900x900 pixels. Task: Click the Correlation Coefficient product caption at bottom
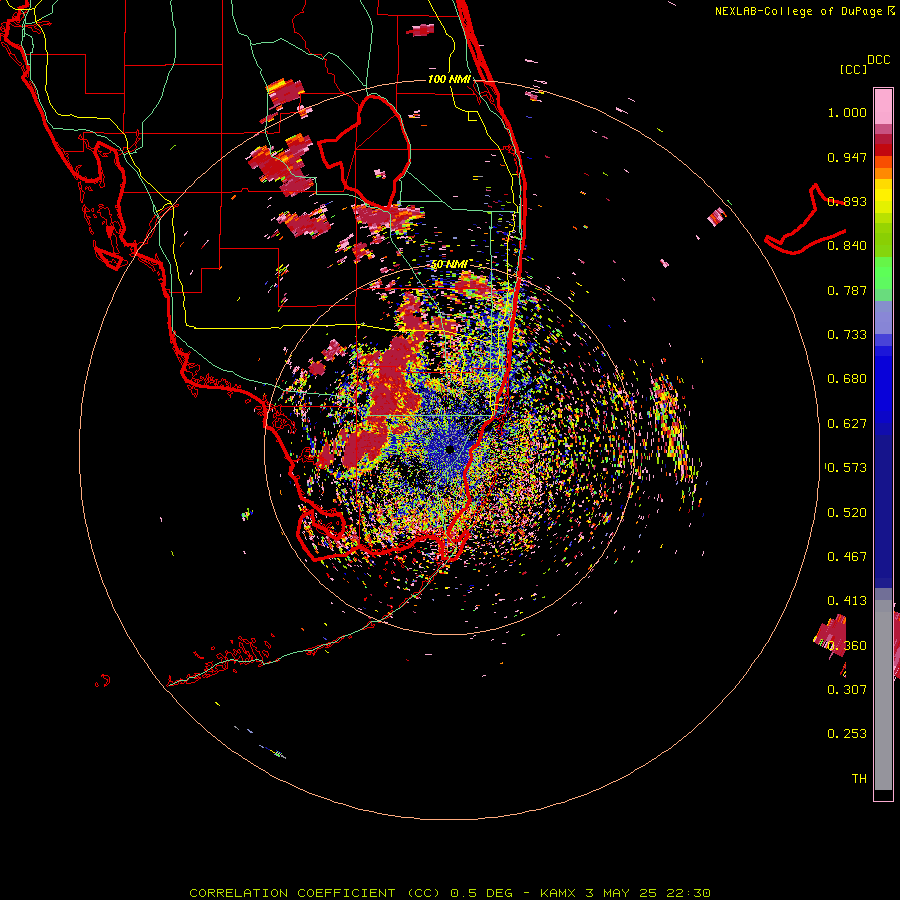450,893
